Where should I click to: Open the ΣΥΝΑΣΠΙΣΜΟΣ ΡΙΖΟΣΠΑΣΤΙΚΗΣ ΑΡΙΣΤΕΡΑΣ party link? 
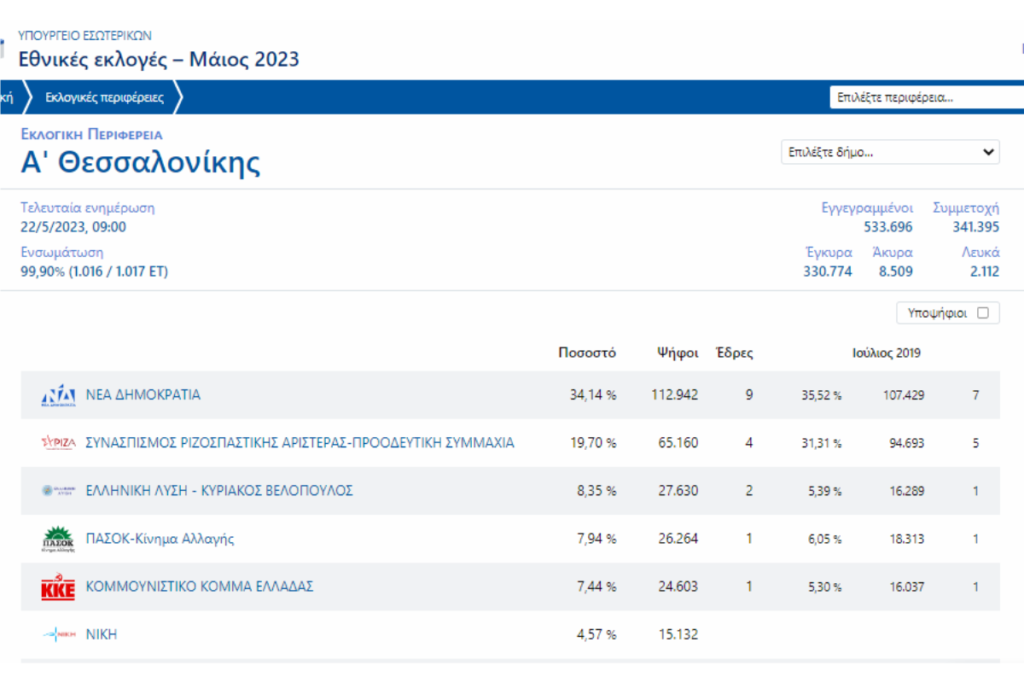(x=300, y=443)
